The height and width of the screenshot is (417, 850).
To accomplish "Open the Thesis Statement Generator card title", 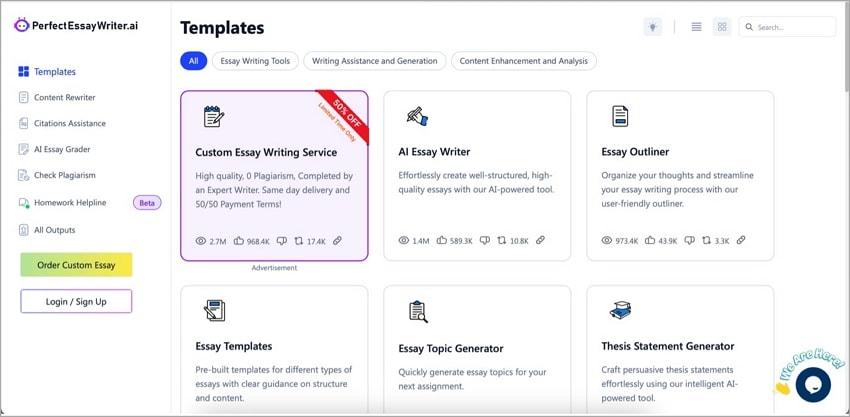I will (668, 346).
